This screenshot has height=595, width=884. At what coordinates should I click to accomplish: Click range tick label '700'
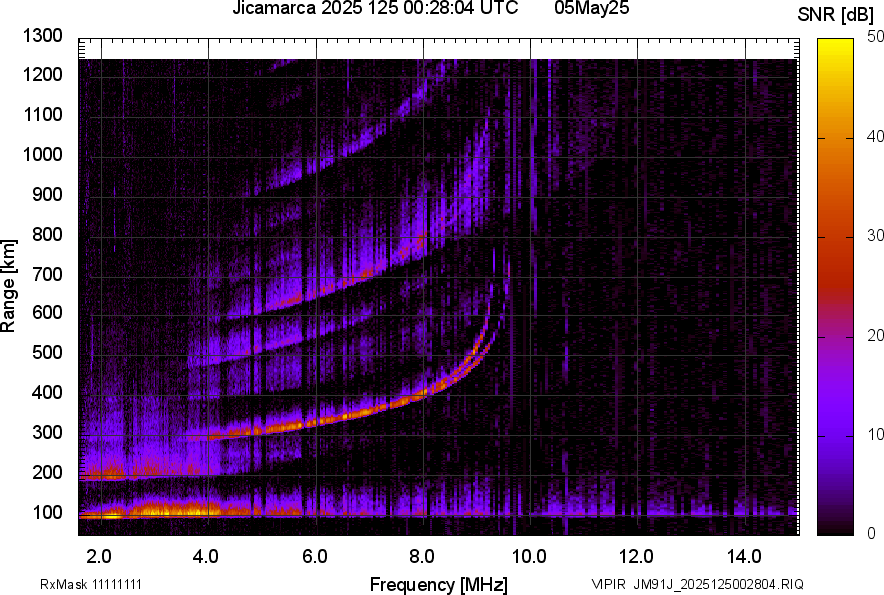coord(47,274)
